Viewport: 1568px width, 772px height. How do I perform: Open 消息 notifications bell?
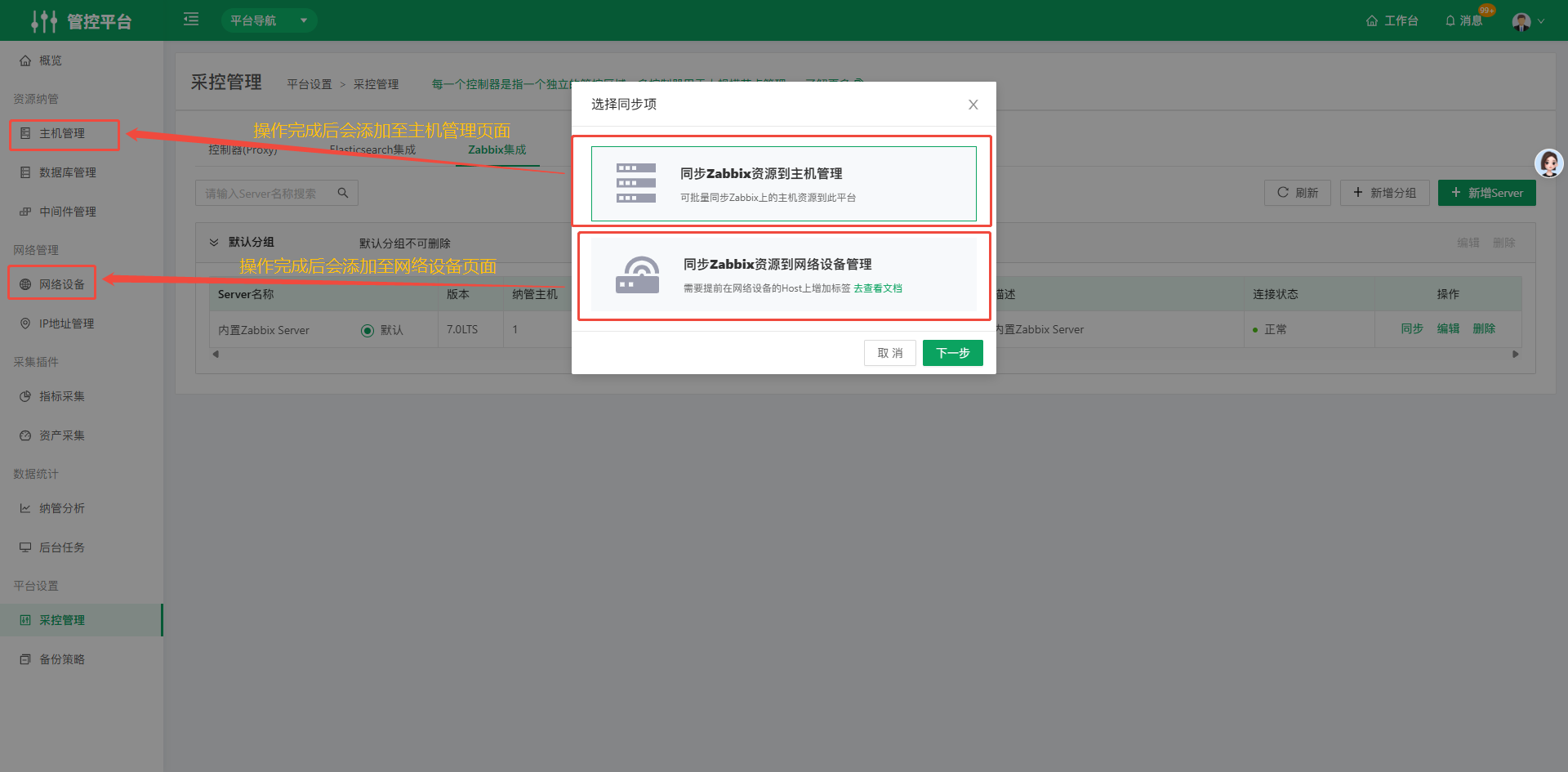(x=1464, y=20)
